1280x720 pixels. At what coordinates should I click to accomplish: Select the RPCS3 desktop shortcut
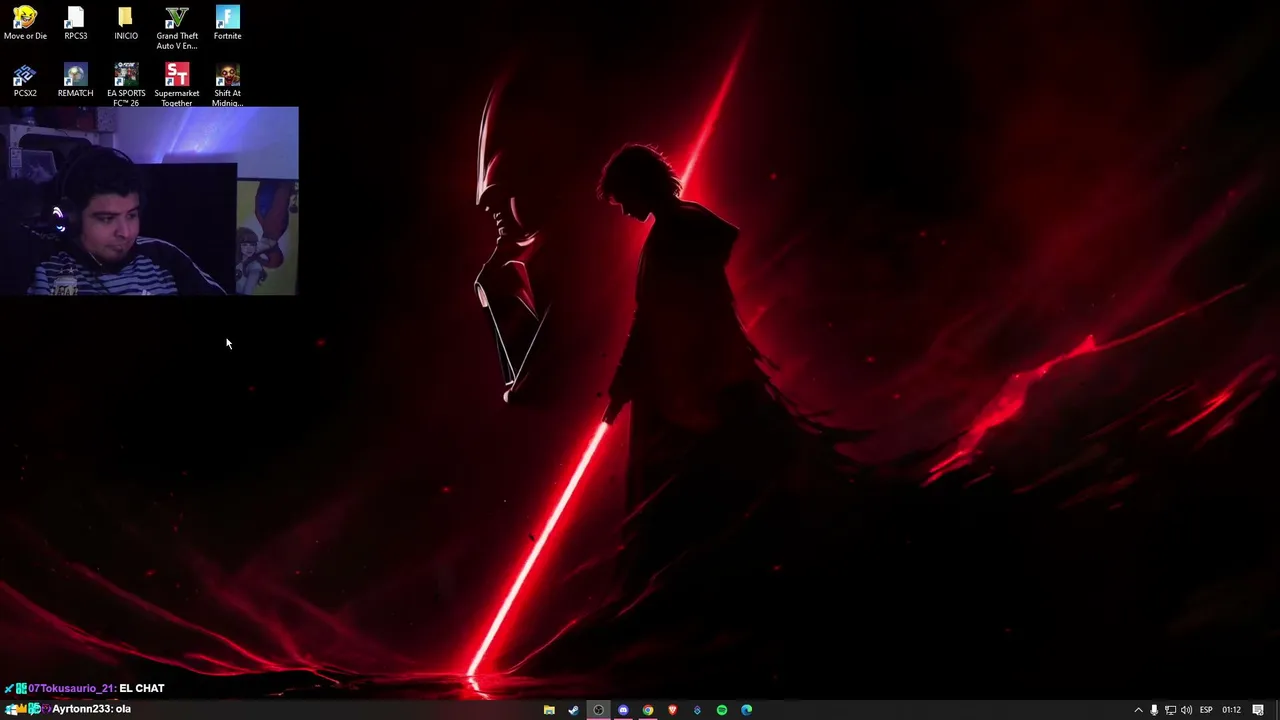[75, 23]
